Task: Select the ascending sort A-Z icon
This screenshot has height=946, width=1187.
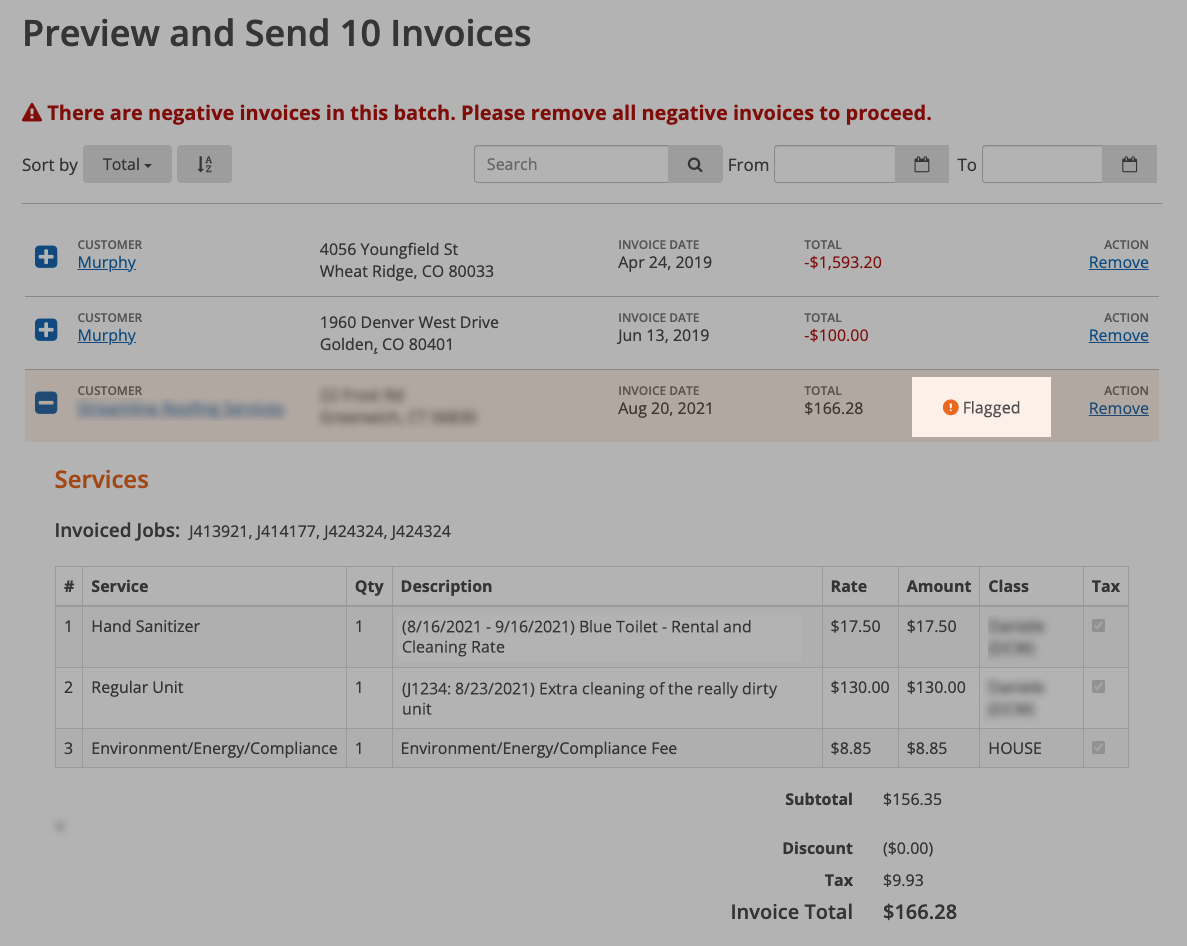Action: click(204, 164)
